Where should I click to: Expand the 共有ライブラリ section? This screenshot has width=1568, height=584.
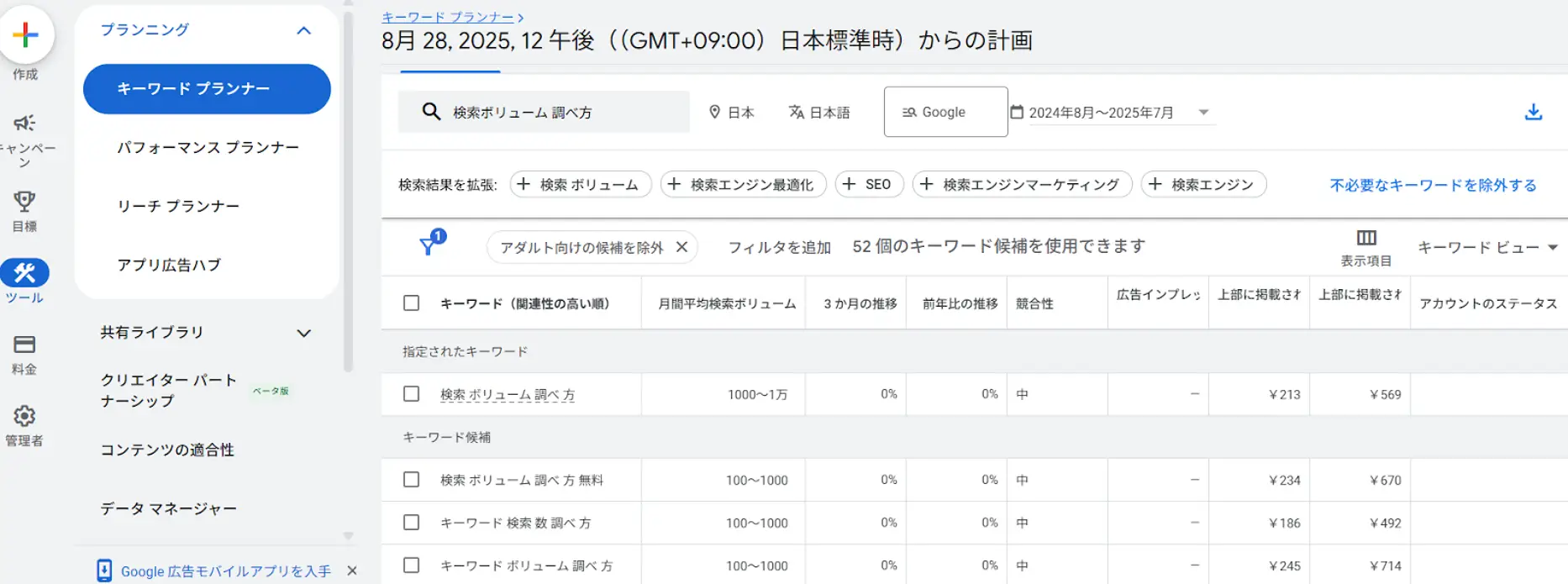(304, 333)
